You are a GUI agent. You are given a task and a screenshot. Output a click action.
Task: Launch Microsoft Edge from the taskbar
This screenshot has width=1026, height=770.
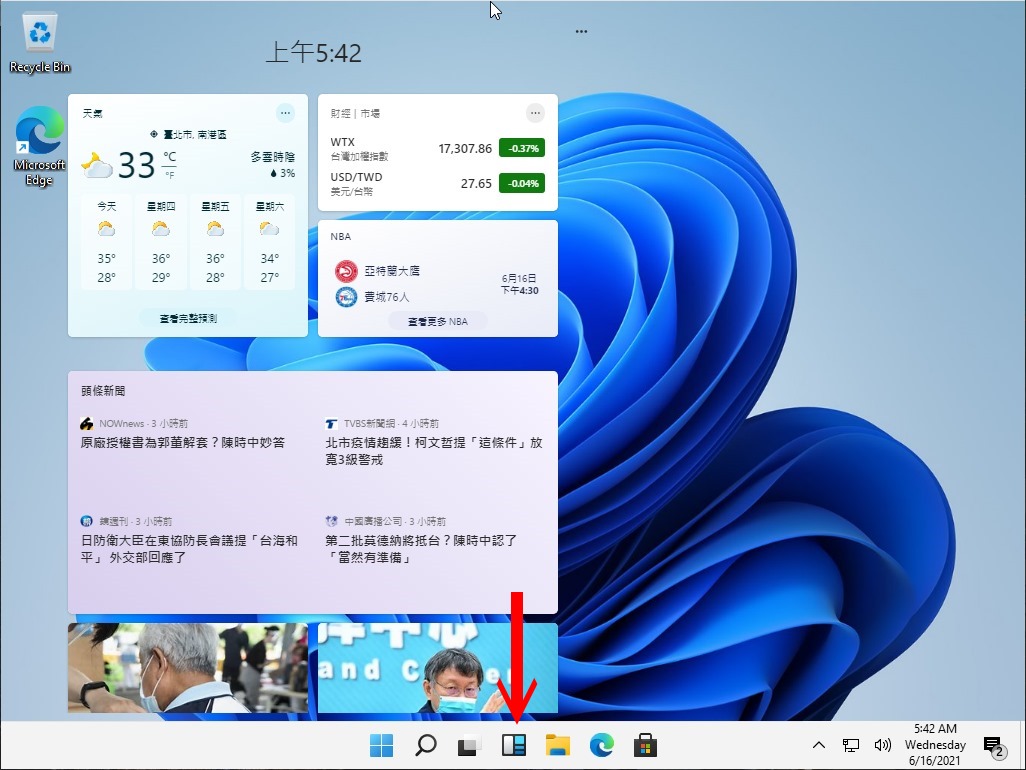(601, 744)
